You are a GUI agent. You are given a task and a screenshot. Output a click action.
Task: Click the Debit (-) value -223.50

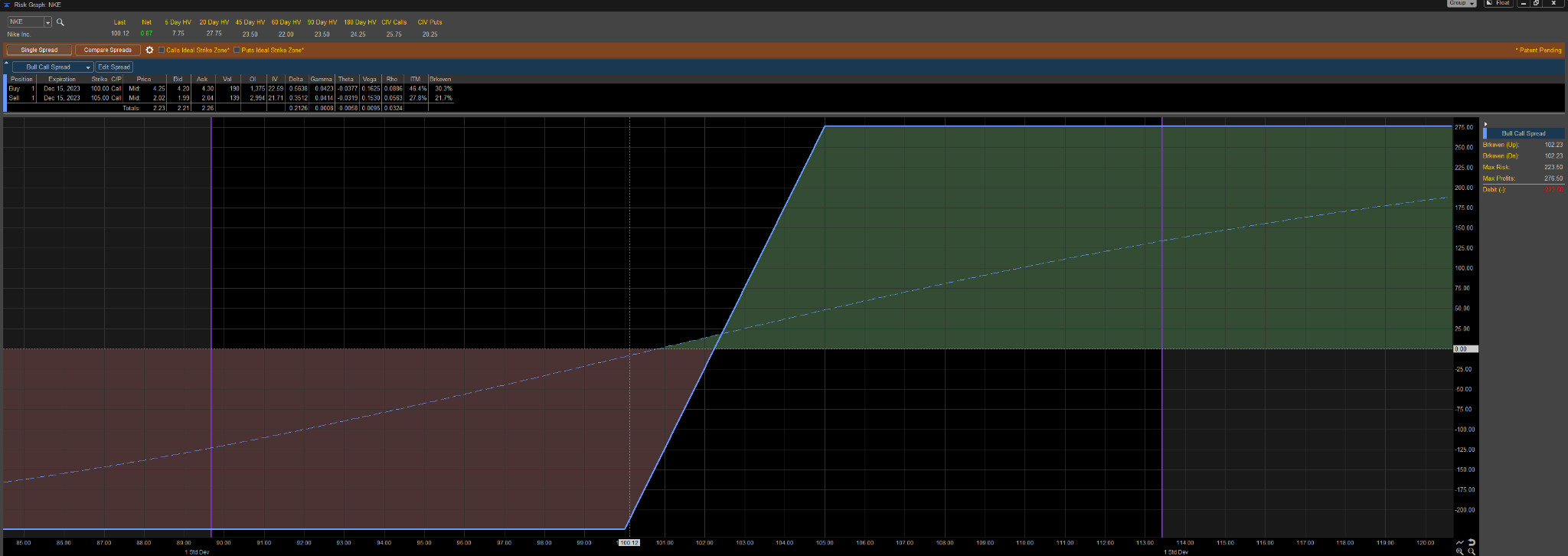(1553, 190)
